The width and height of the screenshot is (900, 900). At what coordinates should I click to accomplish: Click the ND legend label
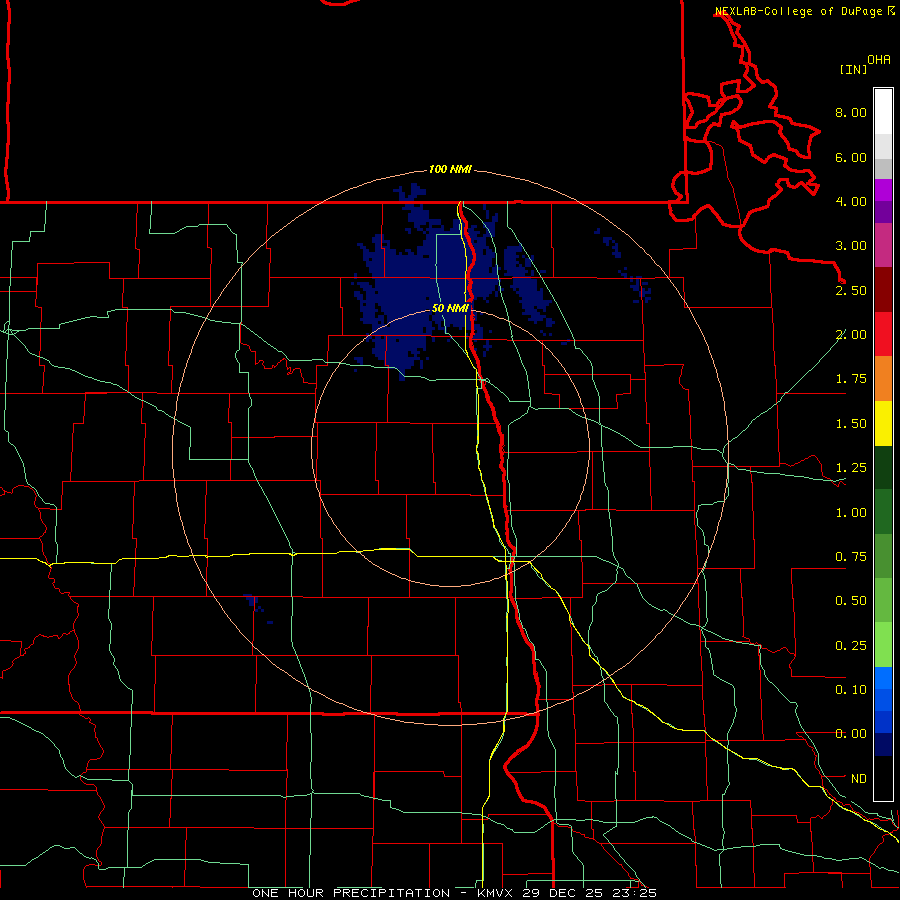tap(859, 779)
